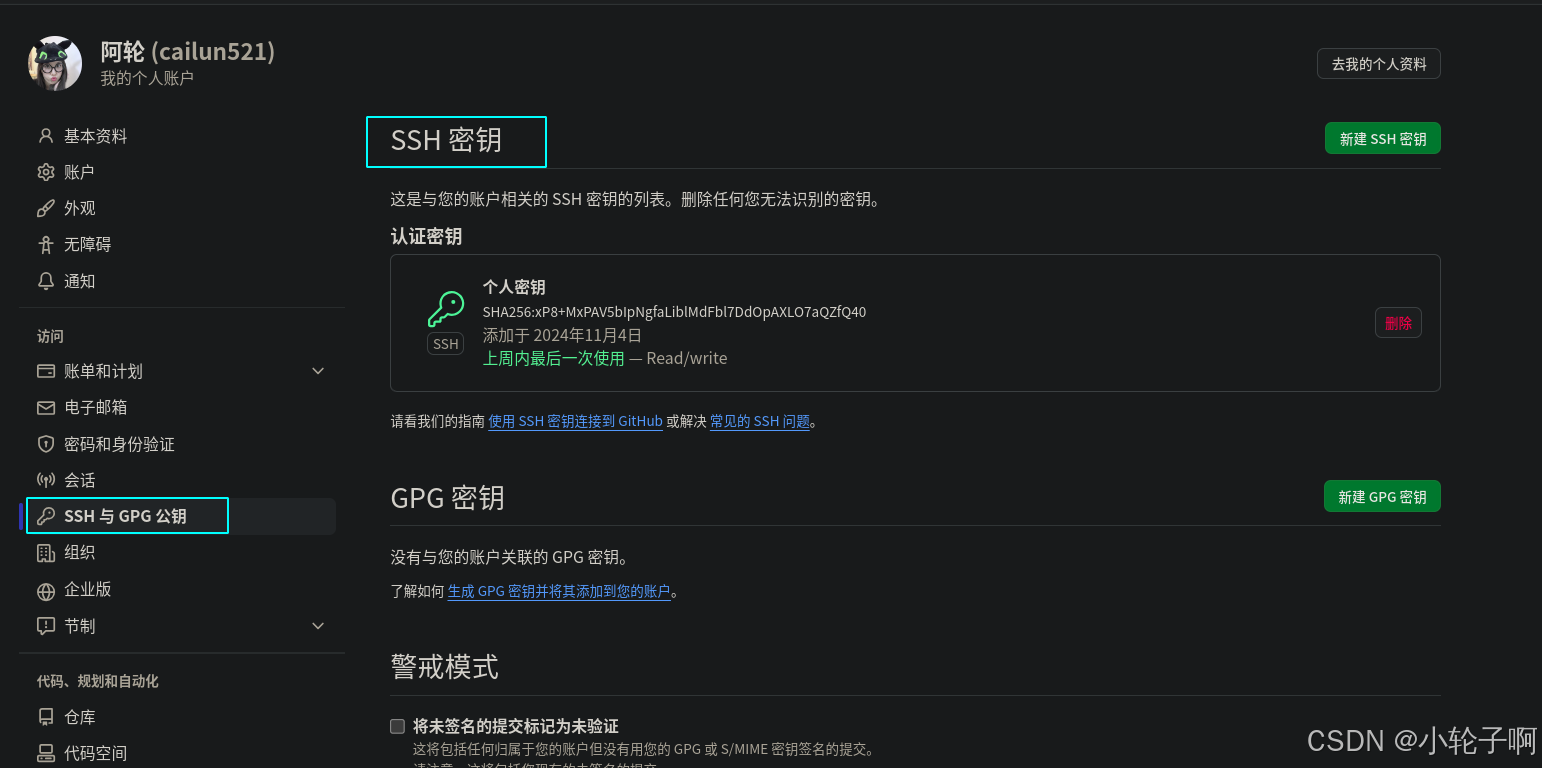The width and height of the screenshot is (1542, 768).
Task: Open the 使用 SSH 密钥连接到 GitHub guide
Action: 575,421
